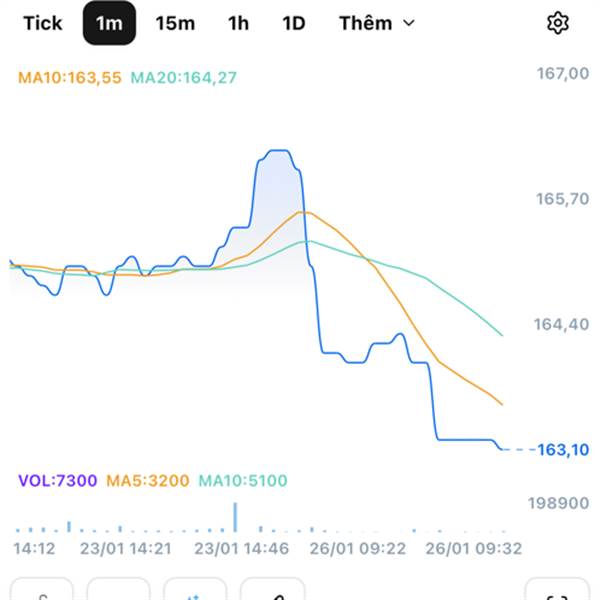This screenshot has height=600, width=600.
Task: Select the 1m timeframe tab
Action: (109, 23)
